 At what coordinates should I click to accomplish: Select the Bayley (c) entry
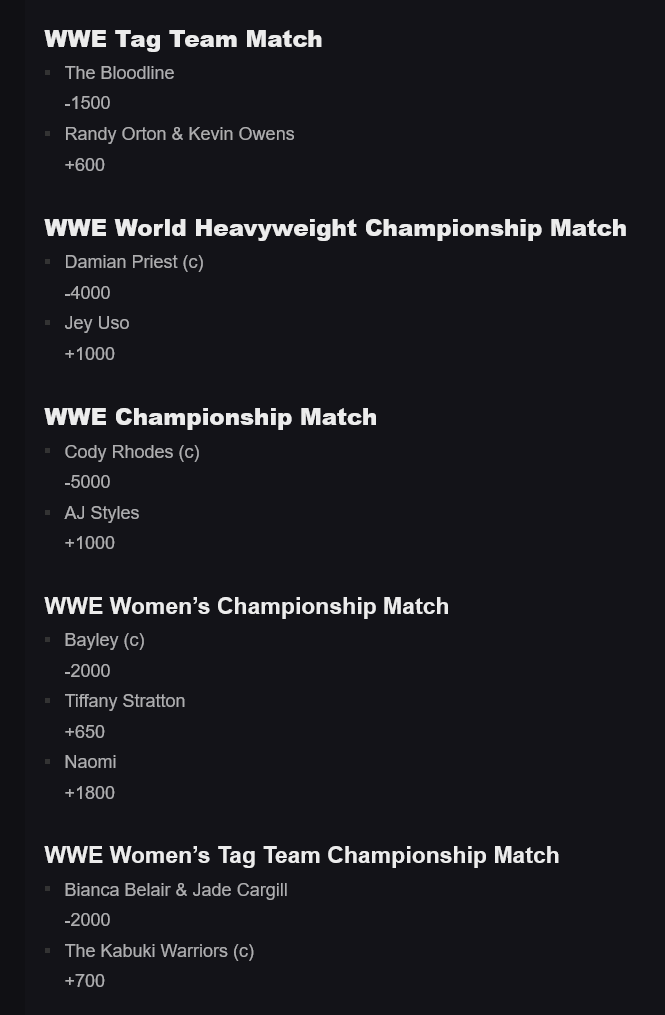point(104,640)
